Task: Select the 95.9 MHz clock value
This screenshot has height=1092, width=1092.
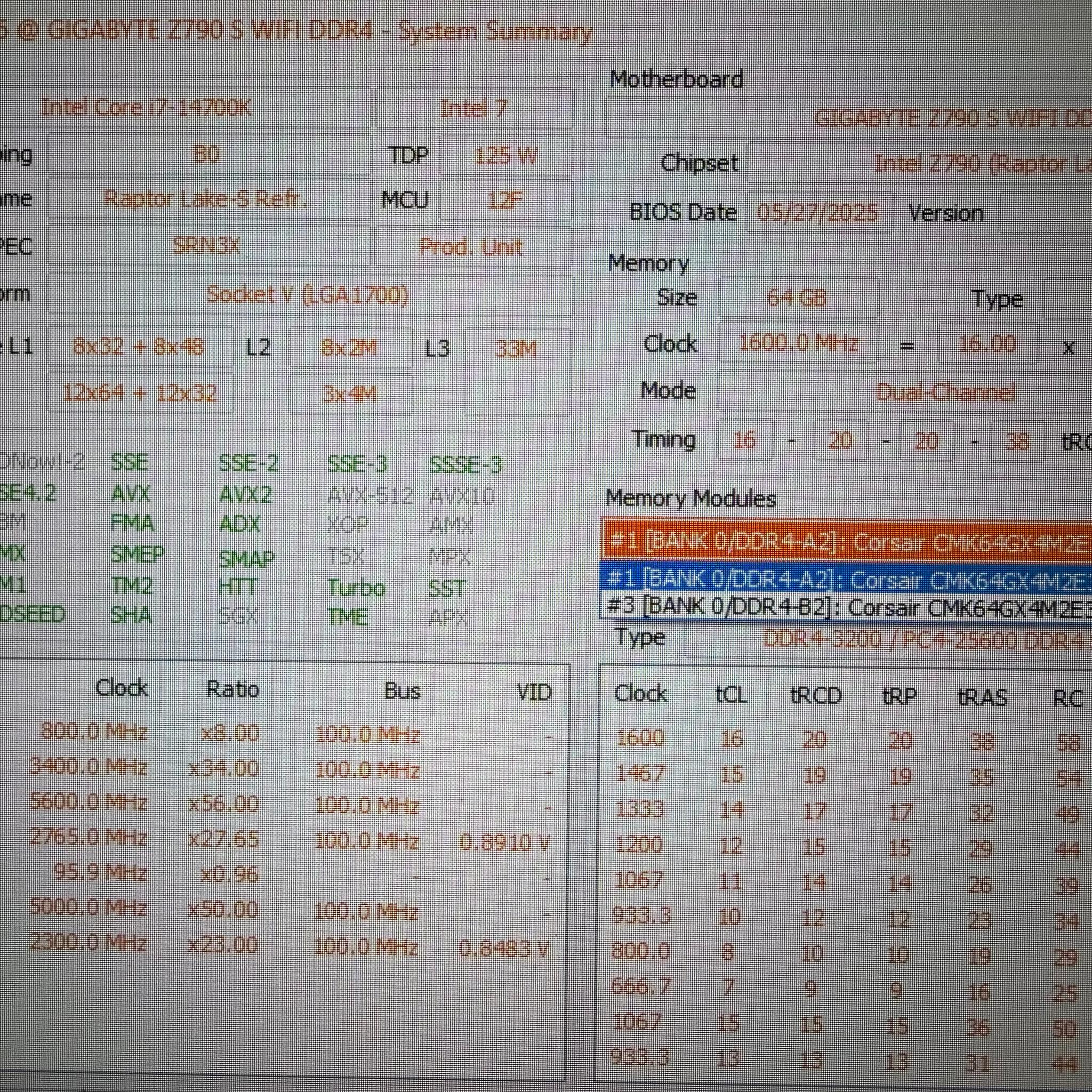Action: 101,872
